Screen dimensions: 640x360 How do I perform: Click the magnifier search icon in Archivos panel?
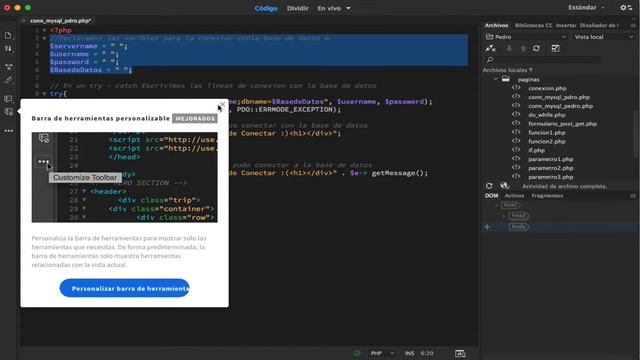[490, 60]
